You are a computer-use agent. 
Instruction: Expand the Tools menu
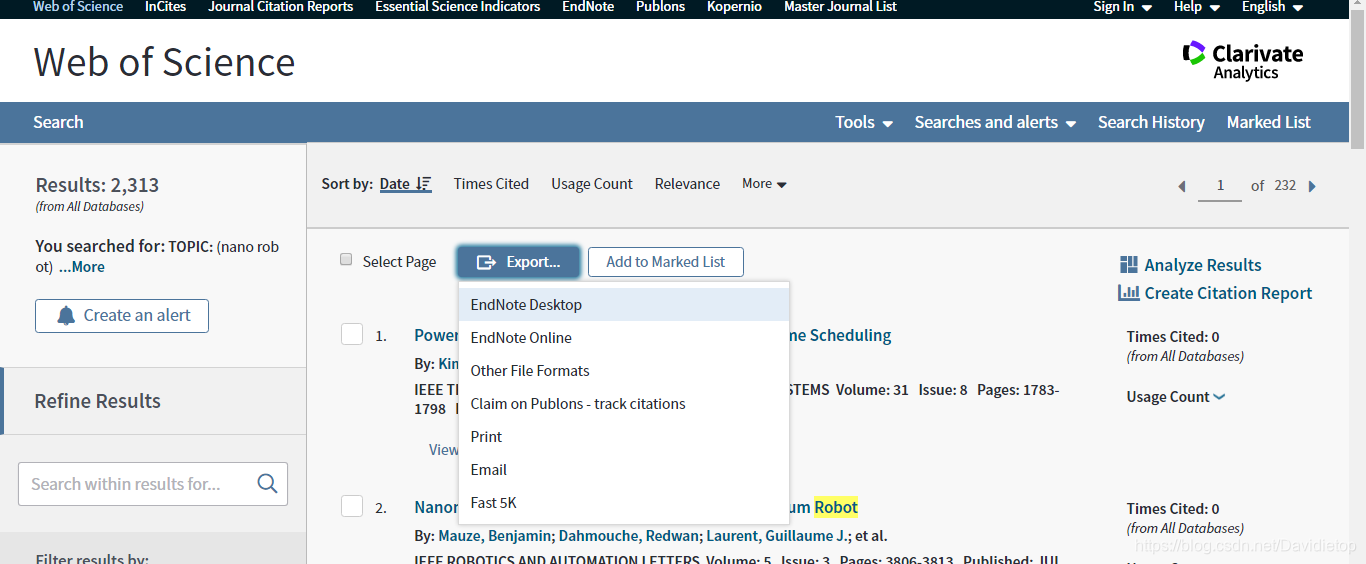point(864,122)
